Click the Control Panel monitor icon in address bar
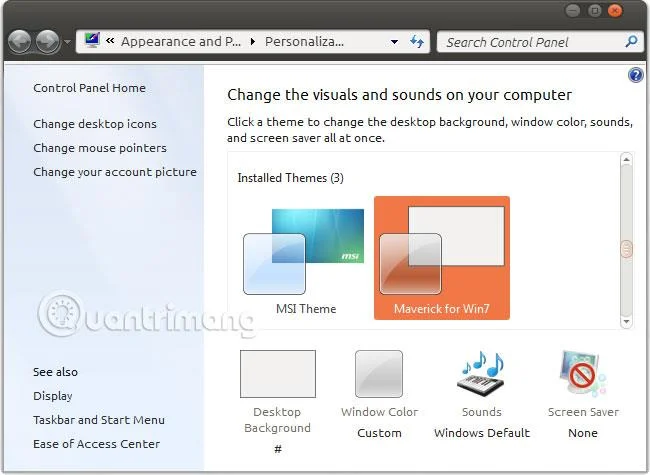Image resolution: width=650 pixels, height=475 pixels. pyautogui.click(x=92, y=40)
